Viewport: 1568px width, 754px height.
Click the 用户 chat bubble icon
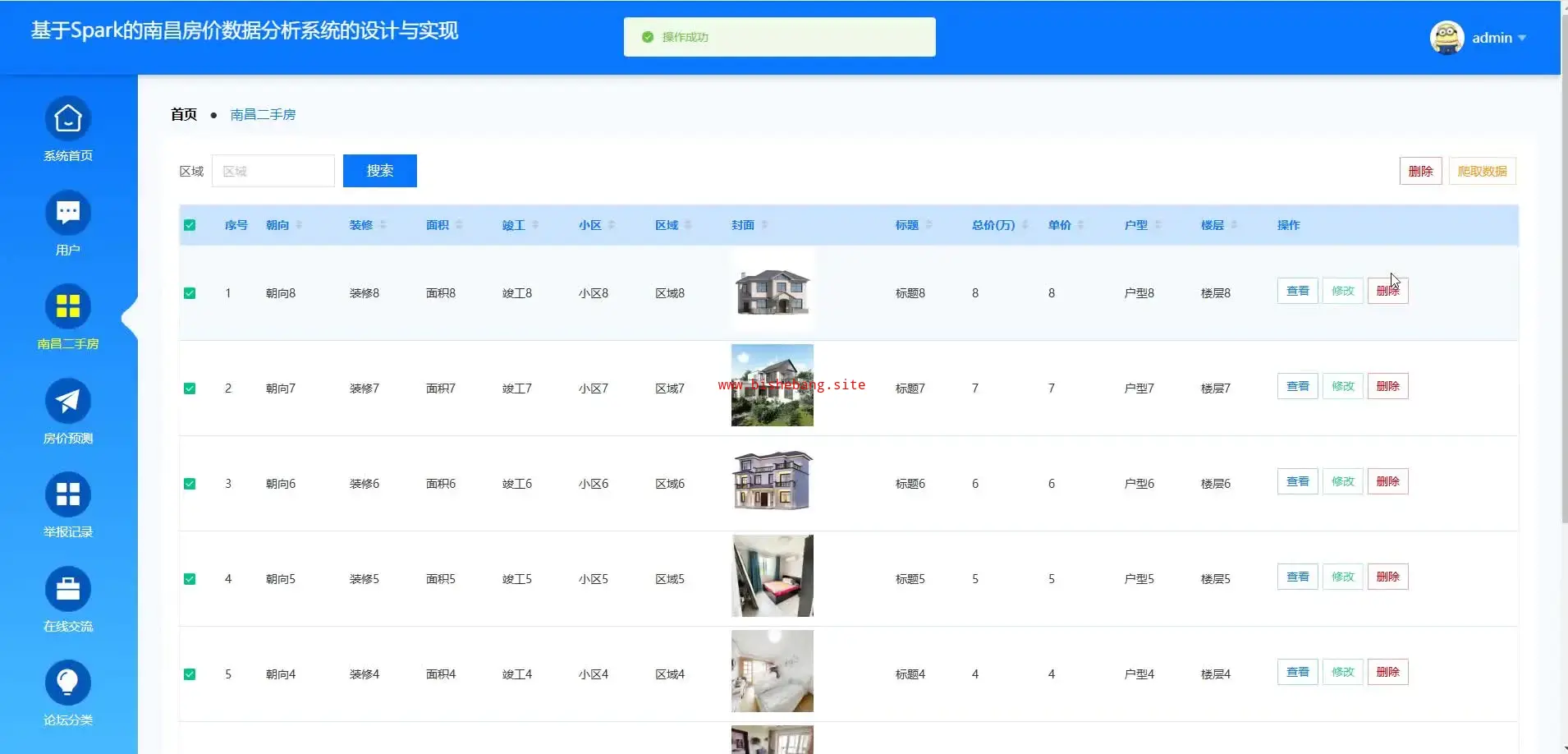pyautogui.click(x=67, y=213)
